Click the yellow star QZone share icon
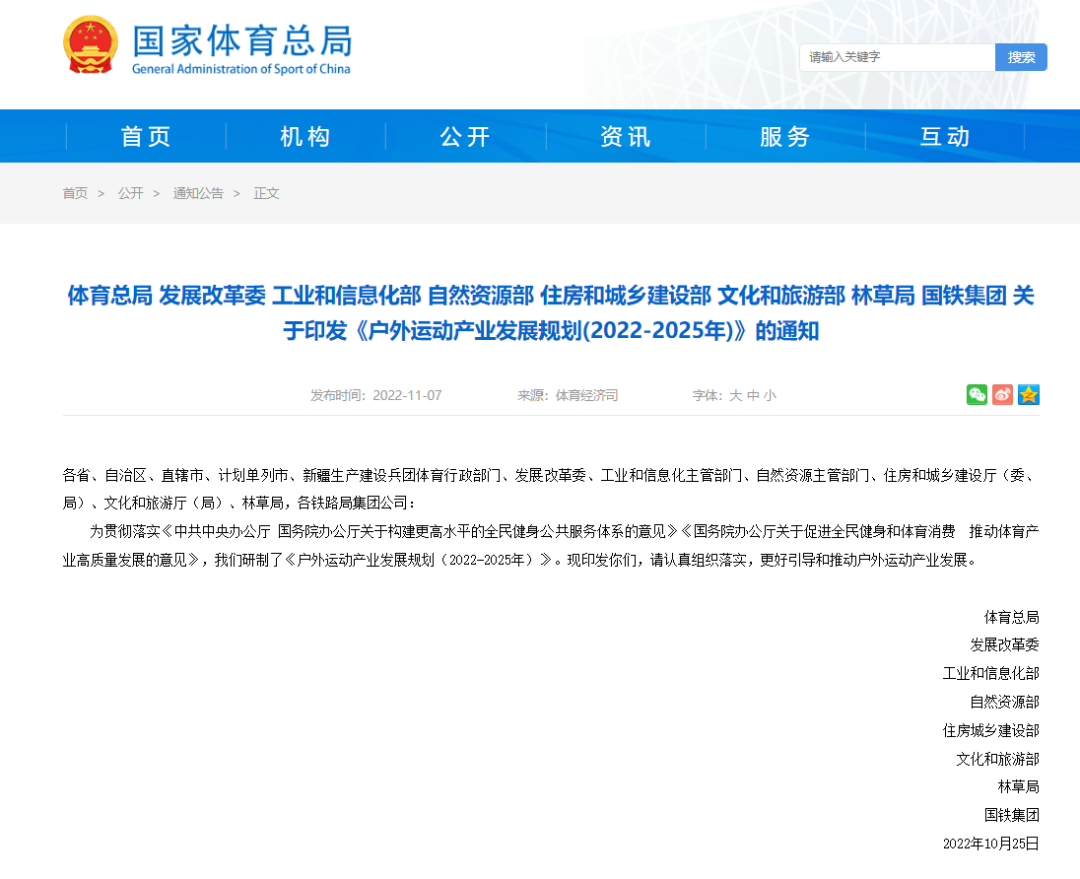This screenshot has width=1080, height=879. (x=1029, y=395)
